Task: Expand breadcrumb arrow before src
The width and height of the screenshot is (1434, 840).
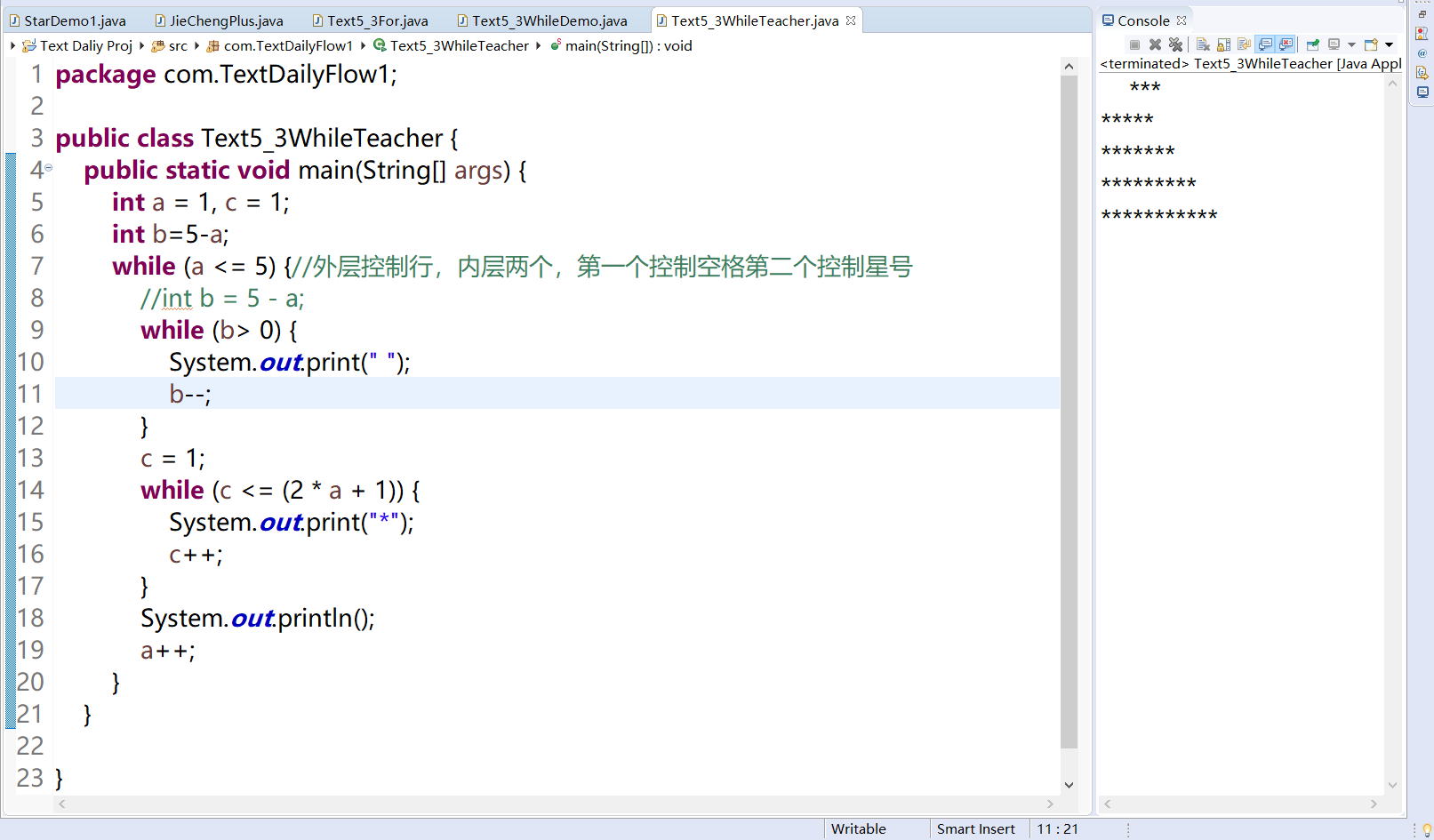Action: pos(141,45)
